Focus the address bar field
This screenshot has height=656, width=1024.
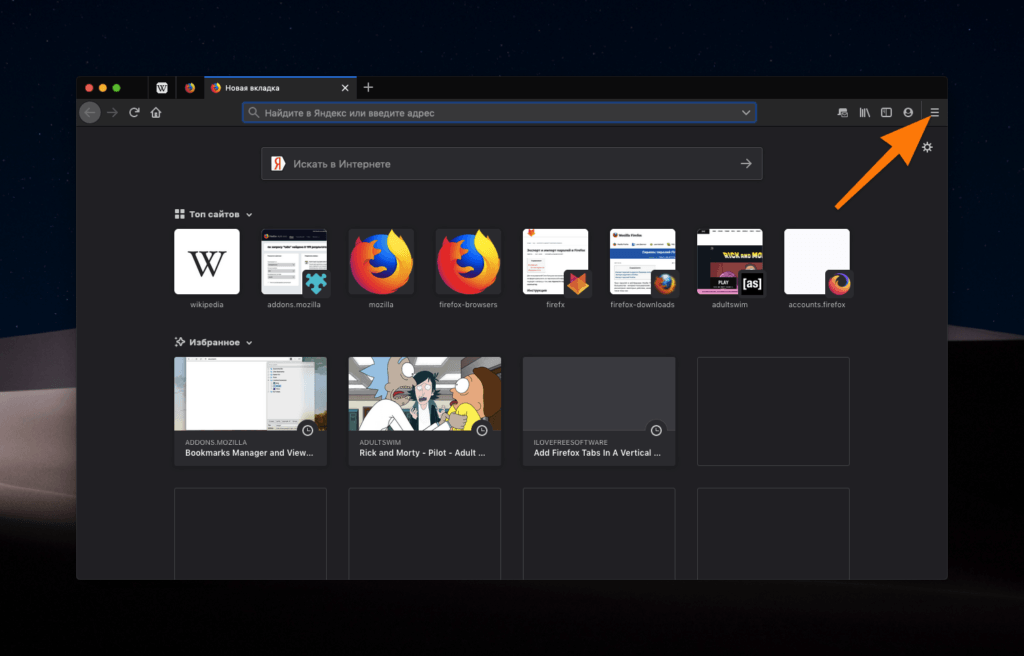500,112
